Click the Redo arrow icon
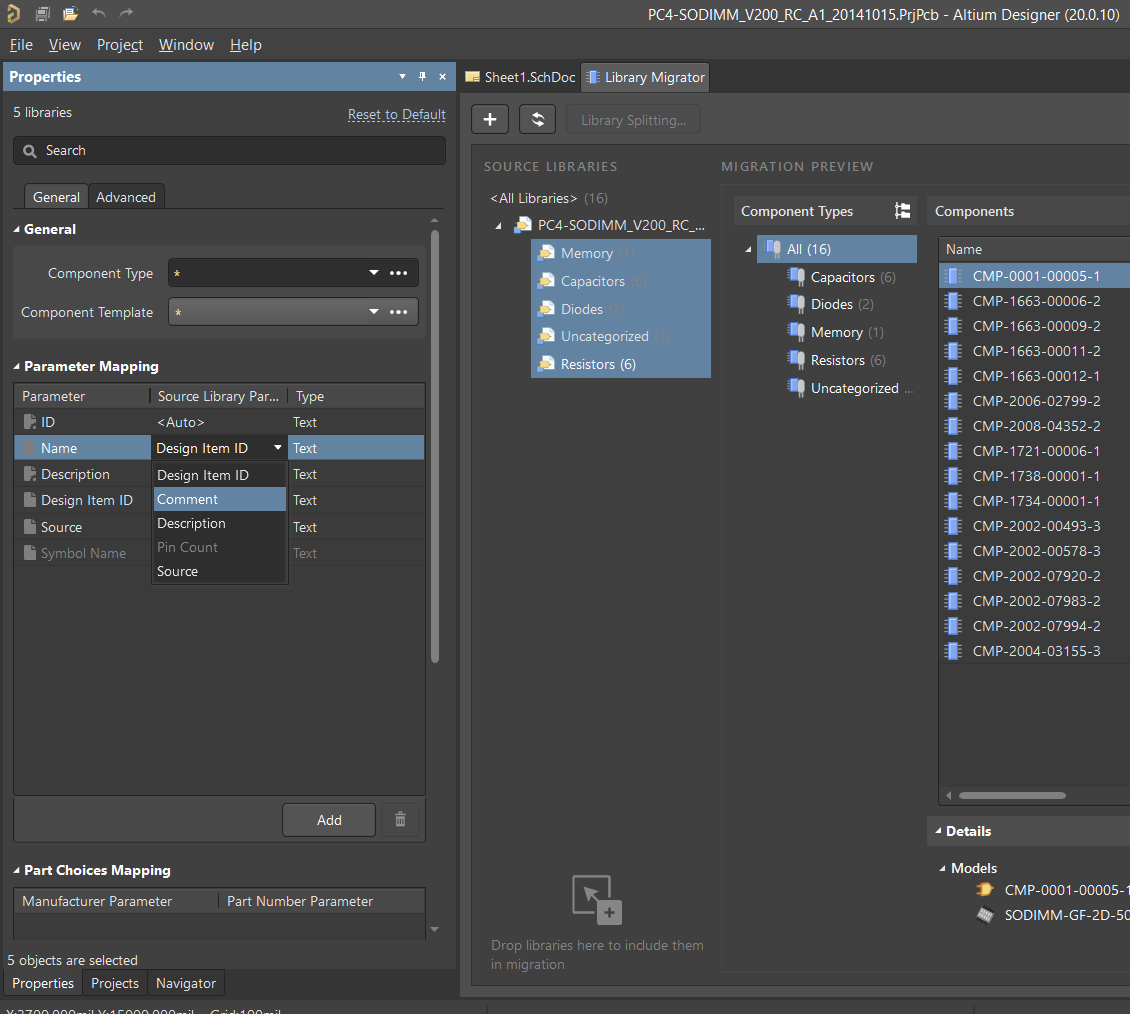This screenshot has height=1014, width=1130. pyautogui.click(x=124, y=13)
